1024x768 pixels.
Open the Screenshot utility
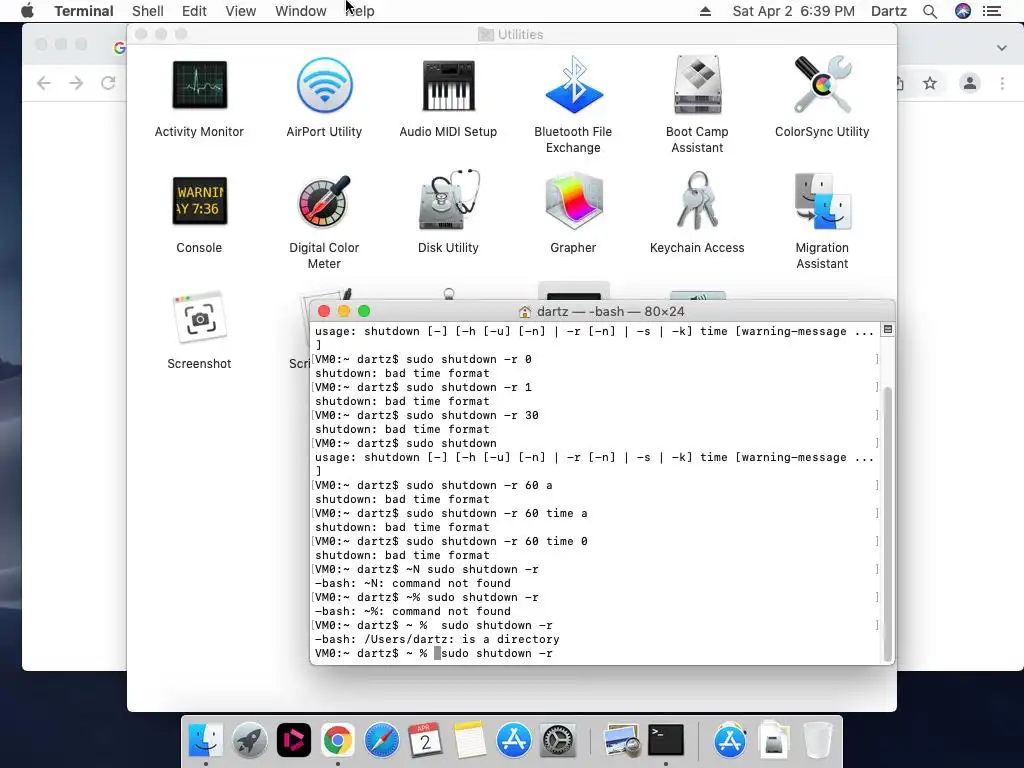click(x=199, y=318)
